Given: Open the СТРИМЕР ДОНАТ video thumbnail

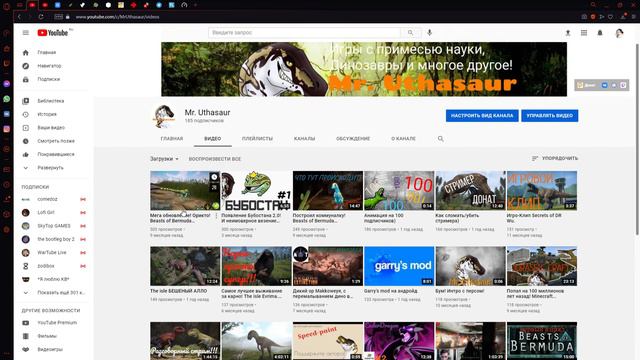Looking at the screenshot, I should pyautogui.click(x=470, y=191).
